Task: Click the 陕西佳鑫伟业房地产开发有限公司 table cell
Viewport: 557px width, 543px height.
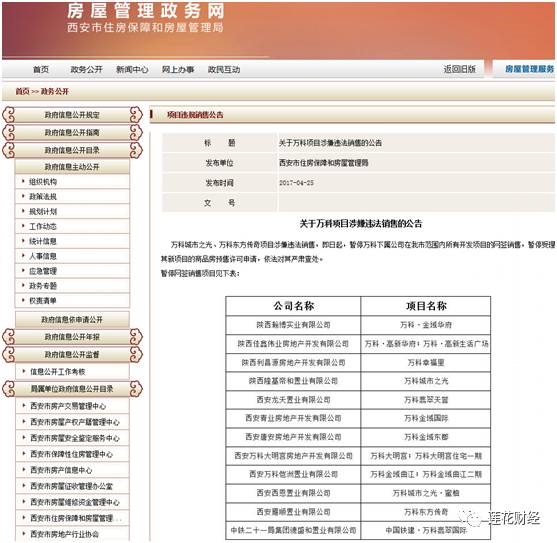Action: (293, 343)
